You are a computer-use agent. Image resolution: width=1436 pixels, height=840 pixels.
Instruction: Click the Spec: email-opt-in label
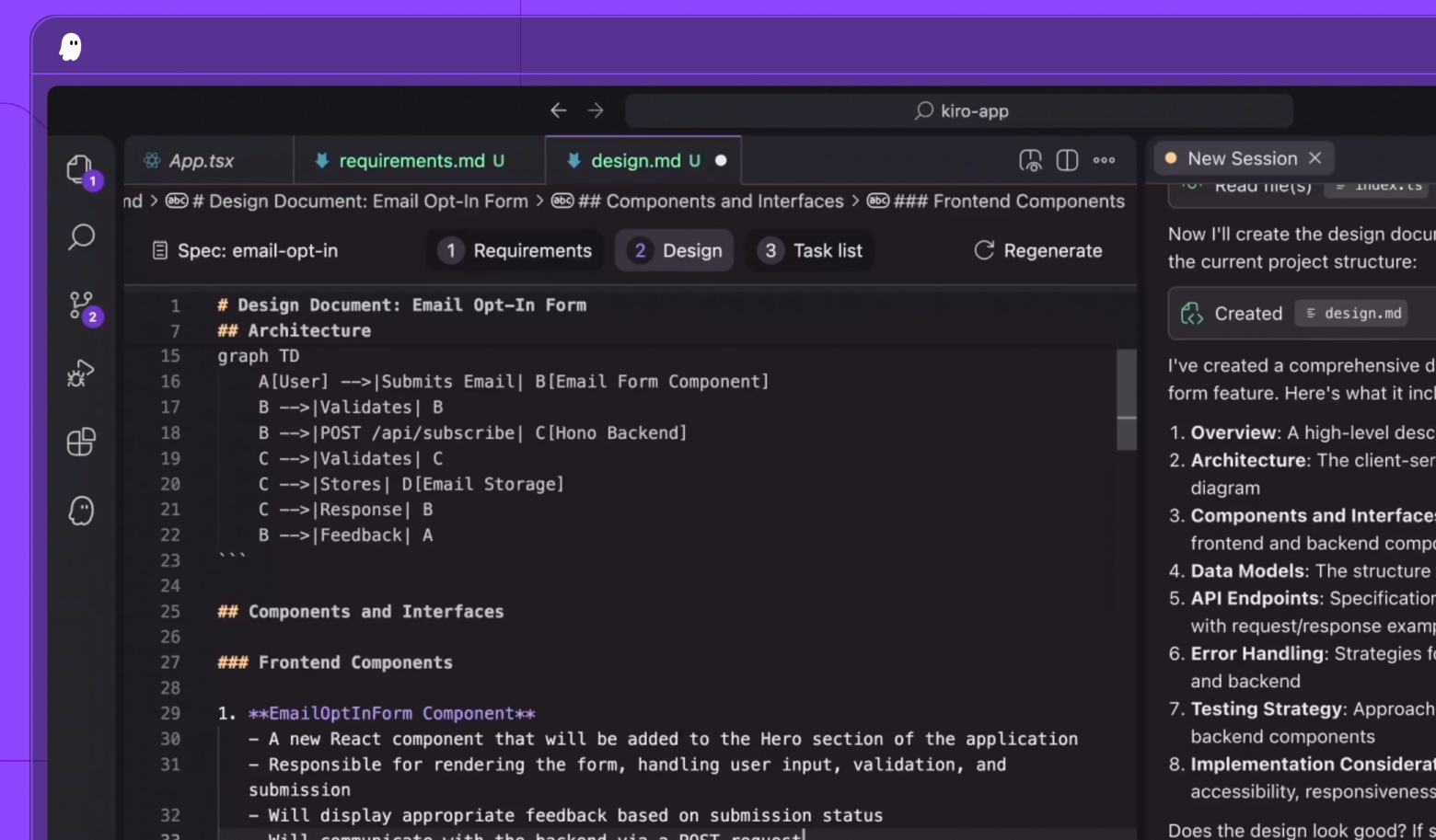tap(258, 250)
